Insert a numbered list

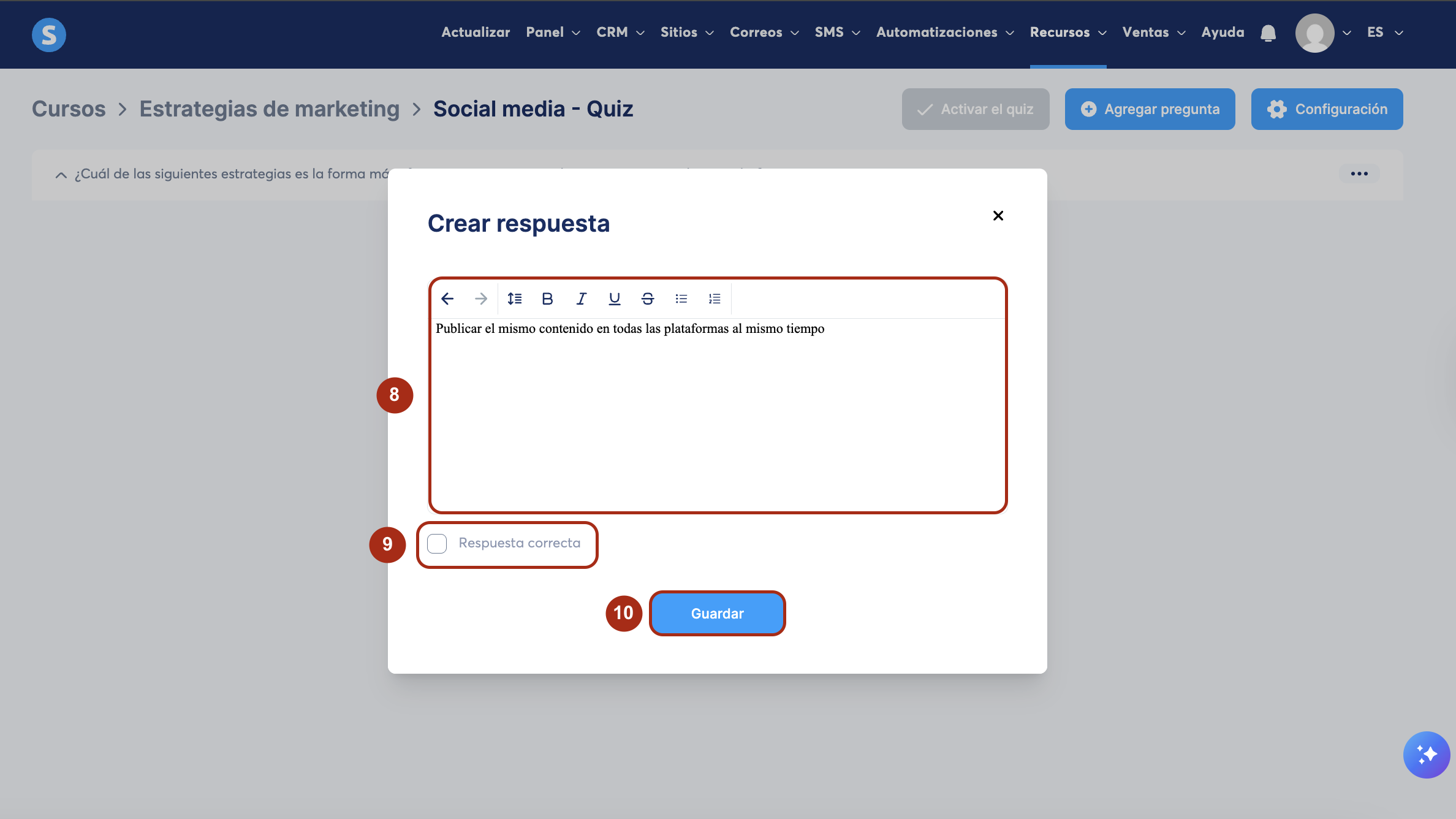click(715, 299)
